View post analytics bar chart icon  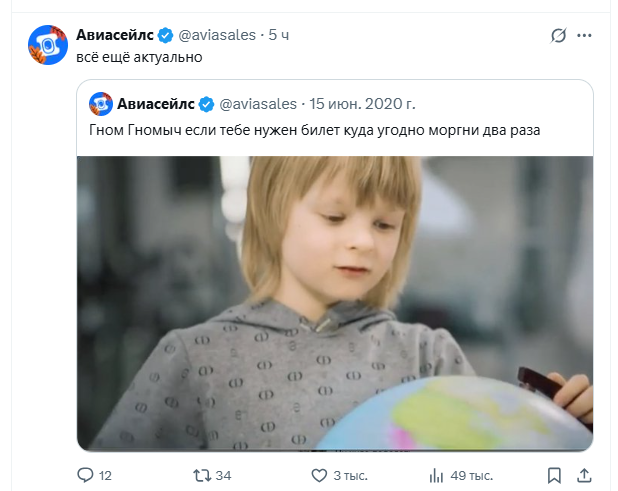pos(436,476)
